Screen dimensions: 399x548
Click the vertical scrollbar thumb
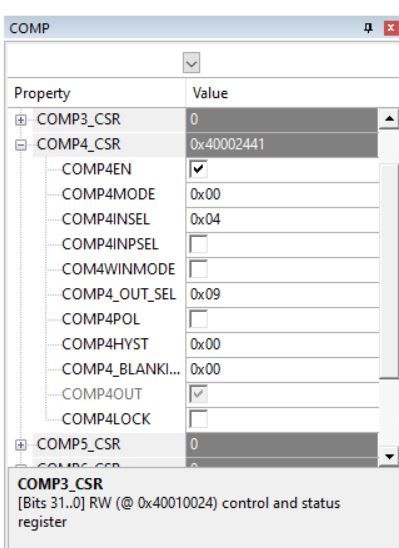pos(389,272)
